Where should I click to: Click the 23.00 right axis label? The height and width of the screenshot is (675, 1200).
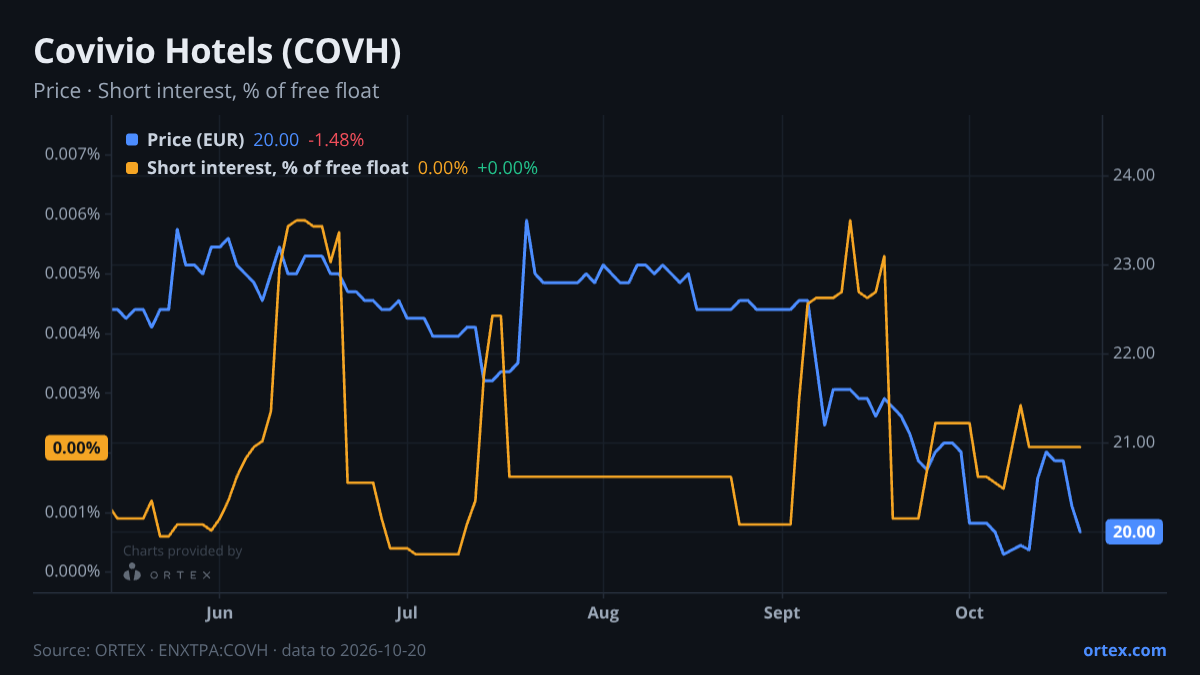(x=1134, y=264)
